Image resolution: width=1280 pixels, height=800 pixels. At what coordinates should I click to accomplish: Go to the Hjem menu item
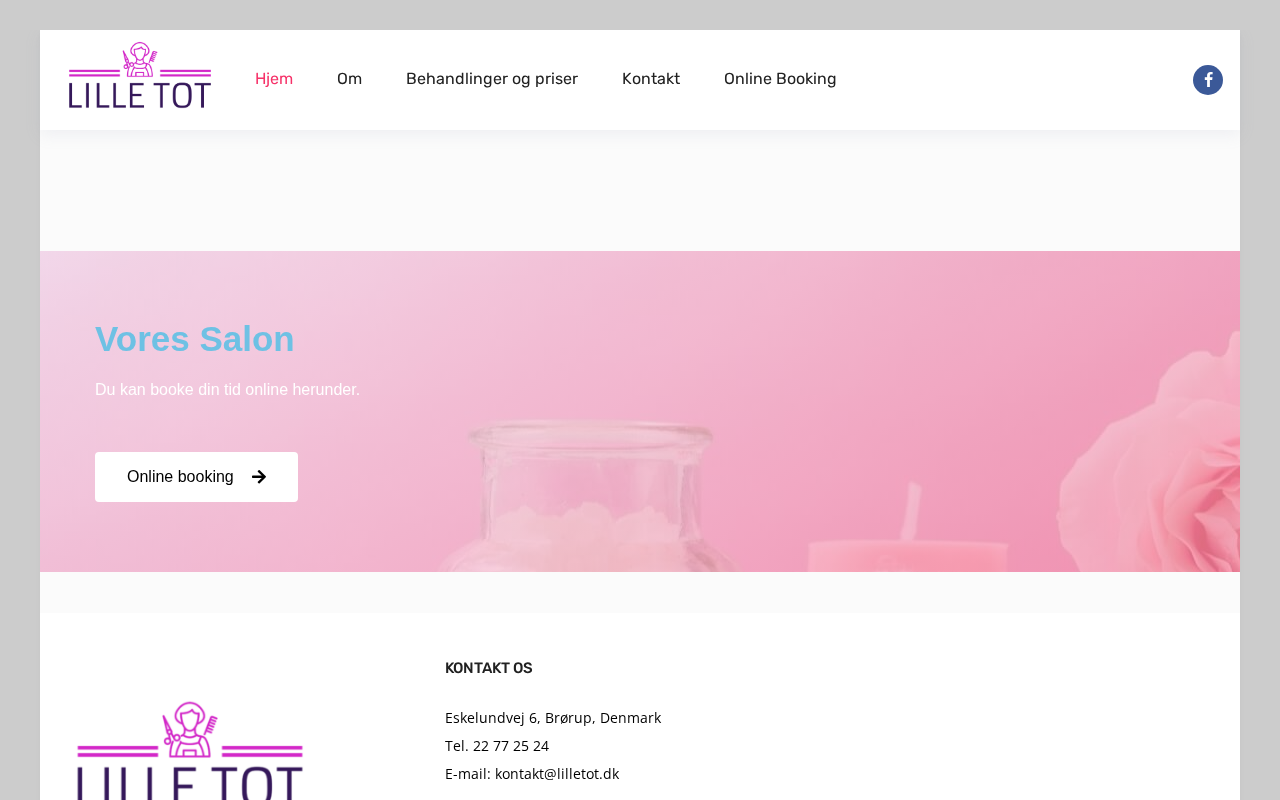click(x=274, y=79)
